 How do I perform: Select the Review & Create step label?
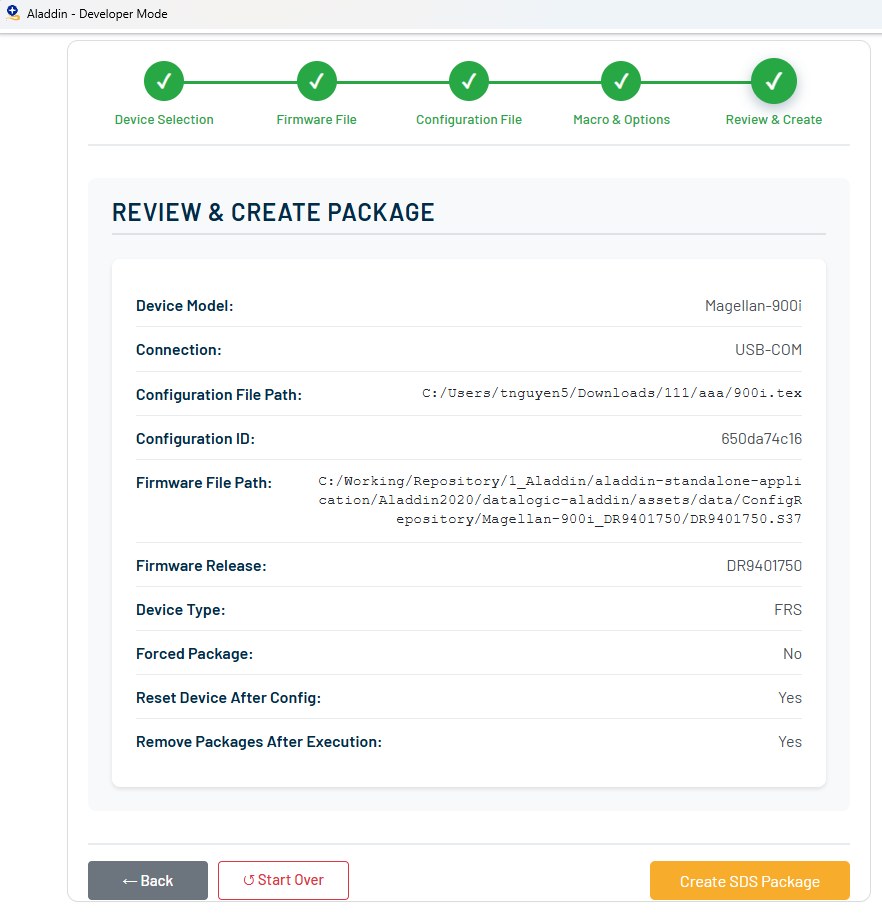(773, 120)
